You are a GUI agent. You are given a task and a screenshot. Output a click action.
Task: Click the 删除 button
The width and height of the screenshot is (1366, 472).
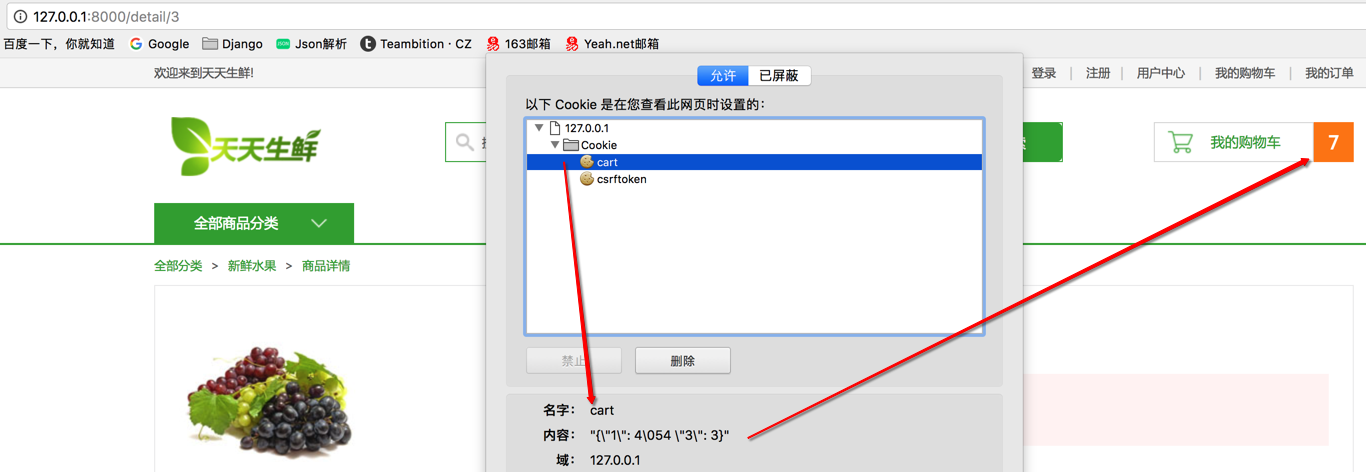click(x=683, y=361)
